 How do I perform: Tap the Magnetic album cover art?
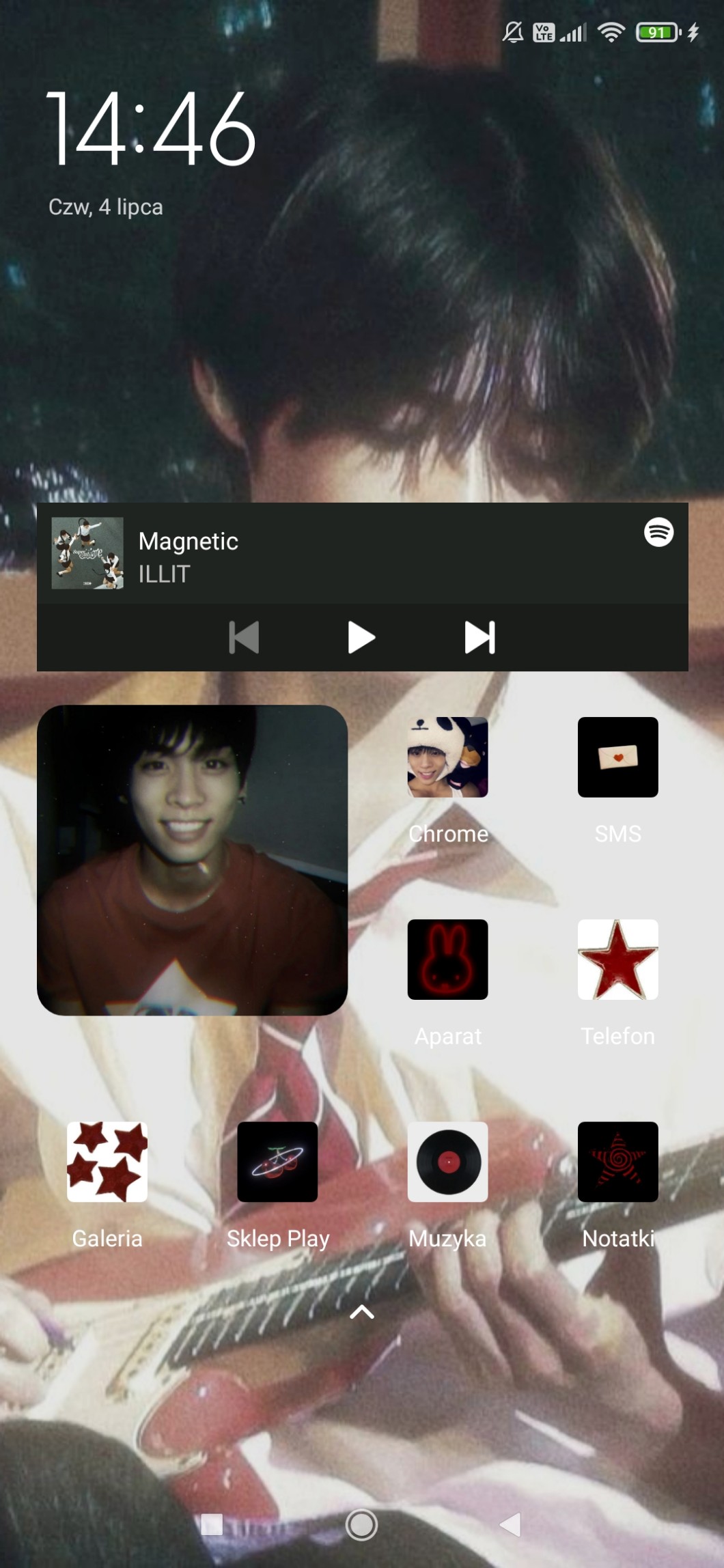[87, 552]
